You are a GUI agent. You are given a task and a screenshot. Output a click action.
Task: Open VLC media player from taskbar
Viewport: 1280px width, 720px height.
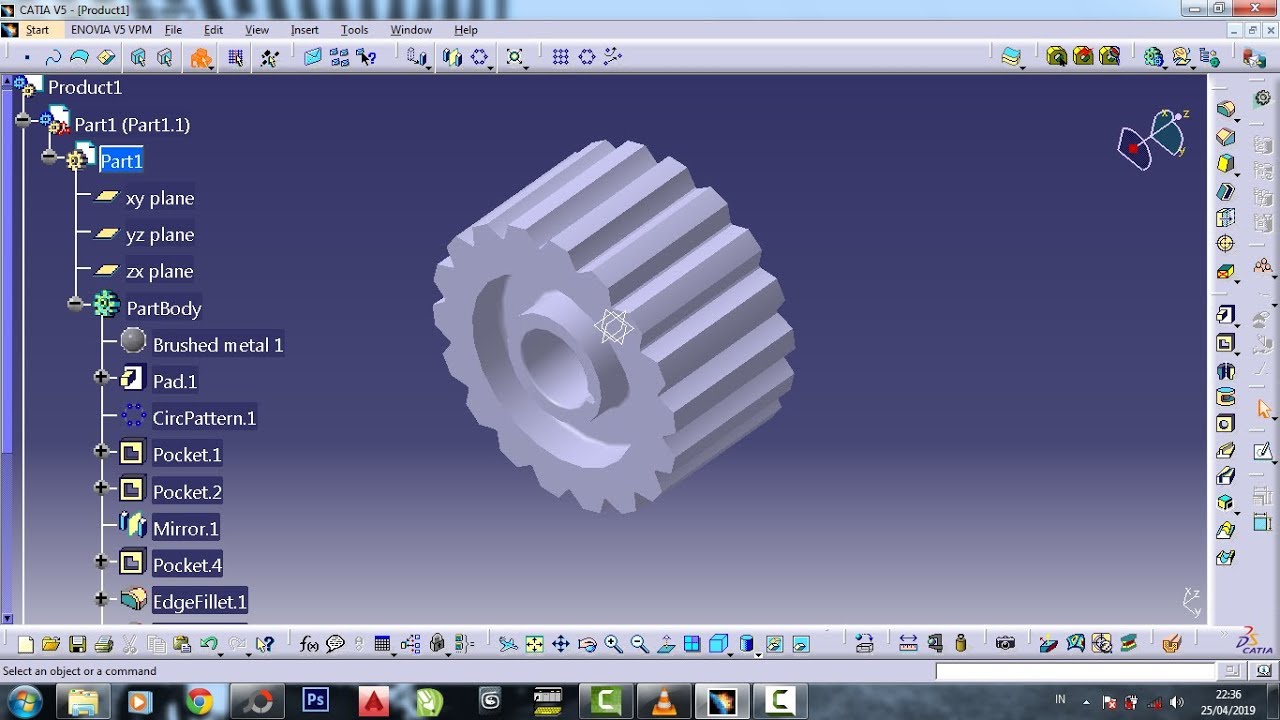[663, 702]
